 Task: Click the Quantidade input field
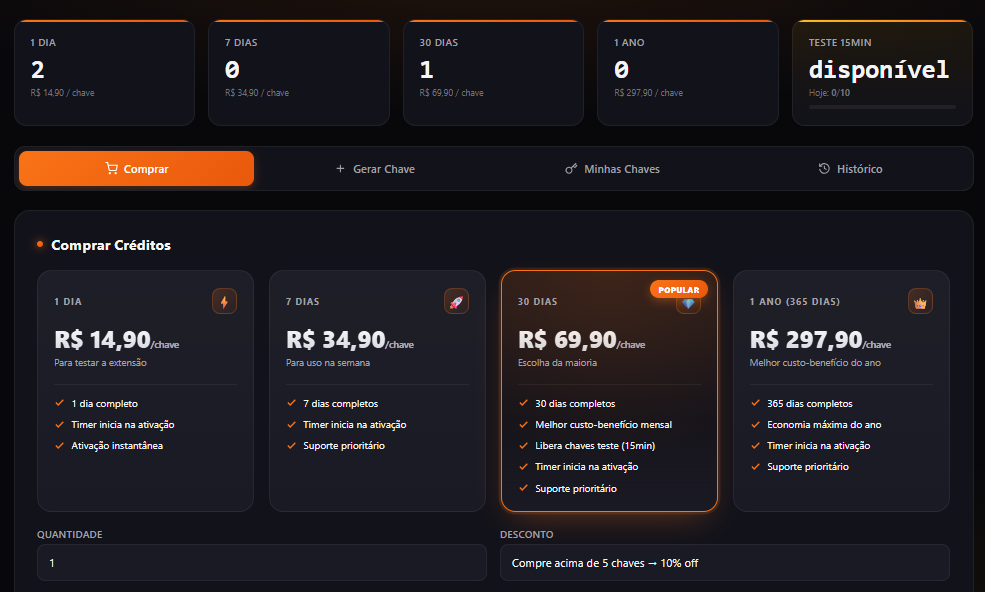[x=261, y=562]
